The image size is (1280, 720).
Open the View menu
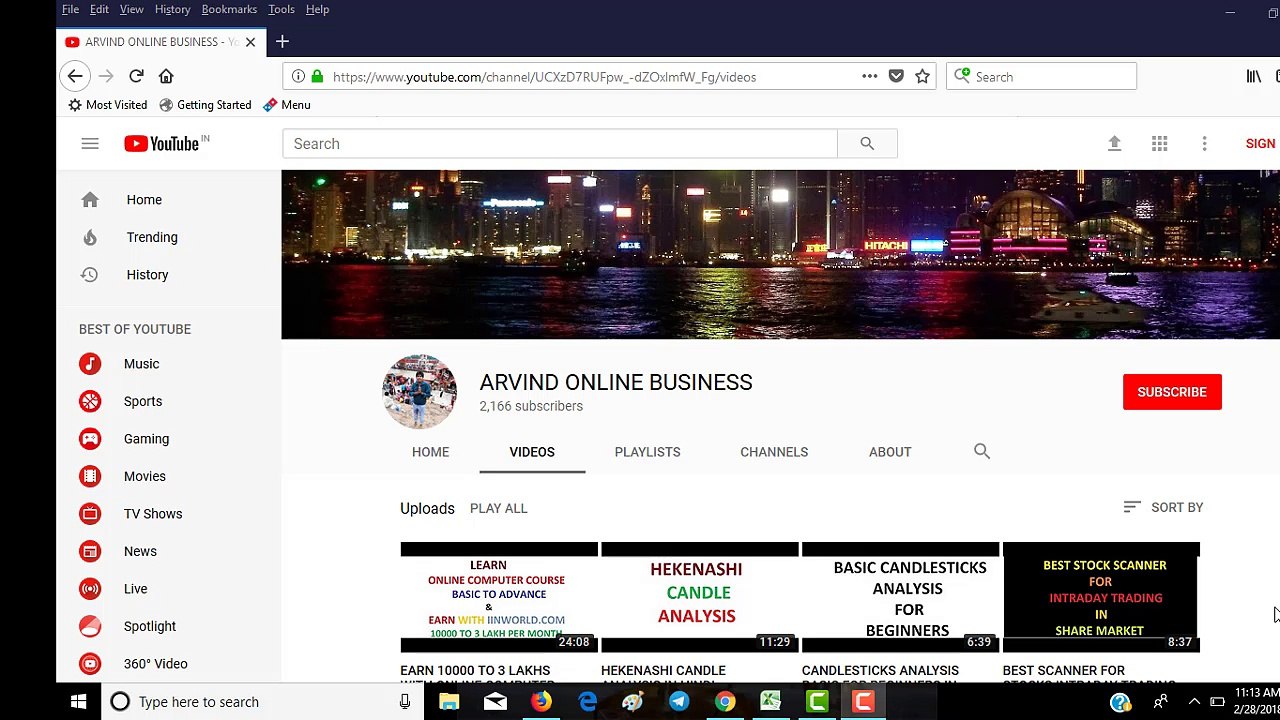point(132,9)
